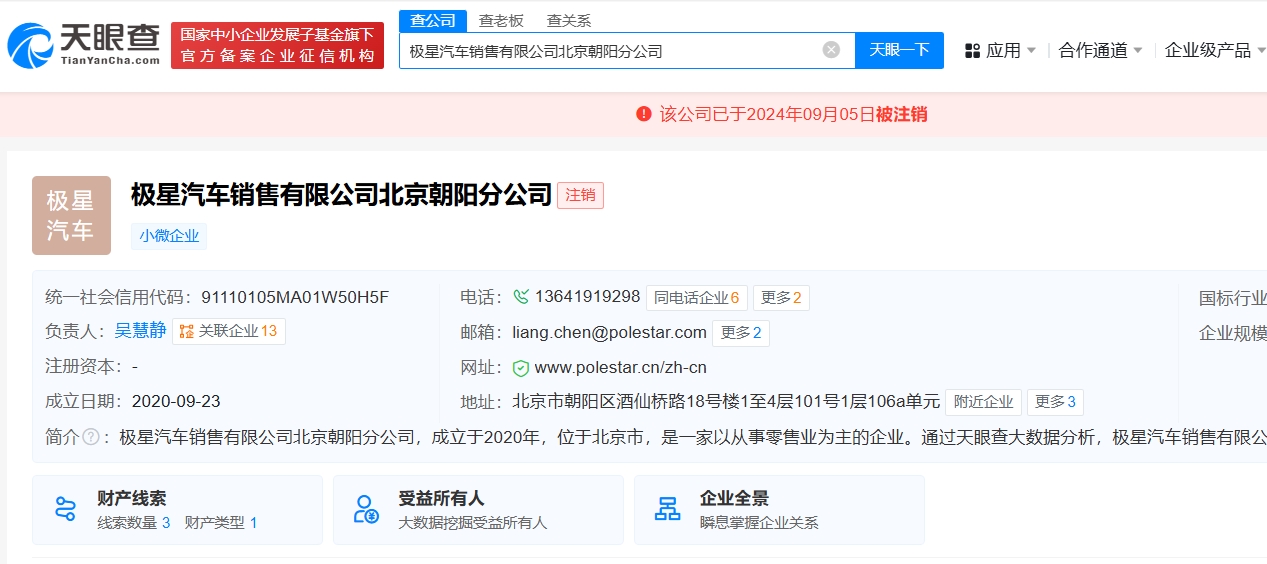Click the 小微企业 tag
This screenshot has width=1267, height=564.
169,236
